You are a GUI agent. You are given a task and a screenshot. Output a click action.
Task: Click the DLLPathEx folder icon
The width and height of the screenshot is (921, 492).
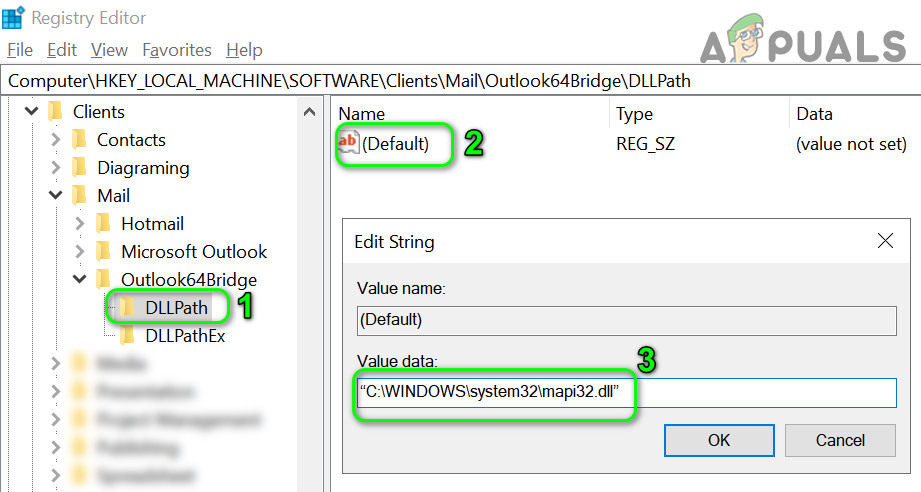127,336
